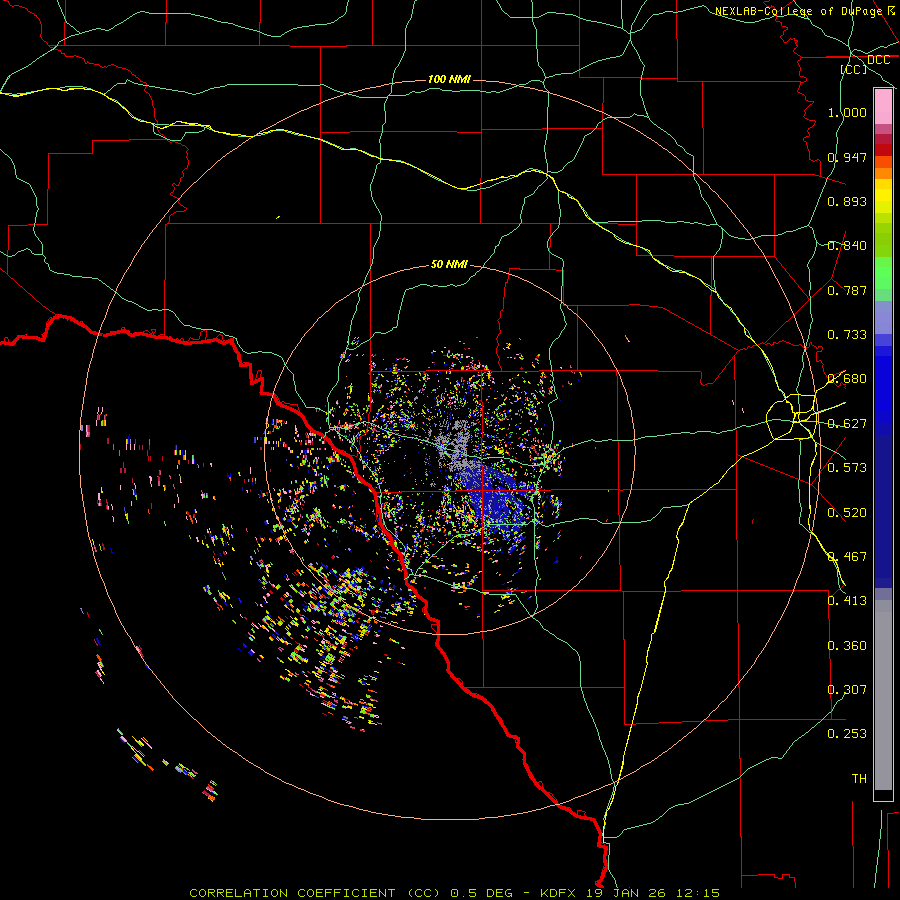Viewport: 900px width, 900px height.
Task: Click the 0.627 color scale value
Action: [847, 424]
